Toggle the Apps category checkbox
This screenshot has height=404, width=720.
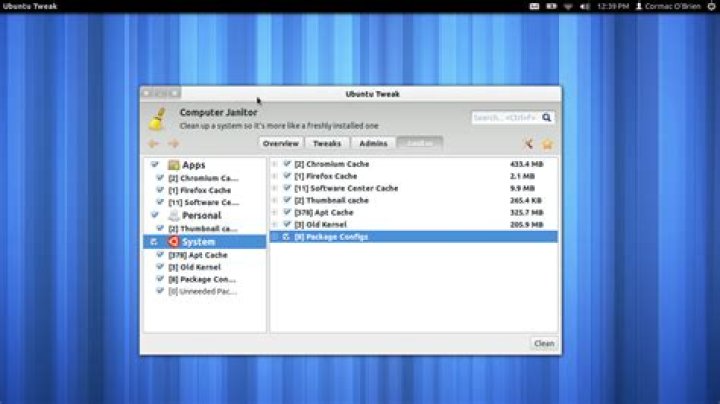pyautogui.click(x=155, y=164)
